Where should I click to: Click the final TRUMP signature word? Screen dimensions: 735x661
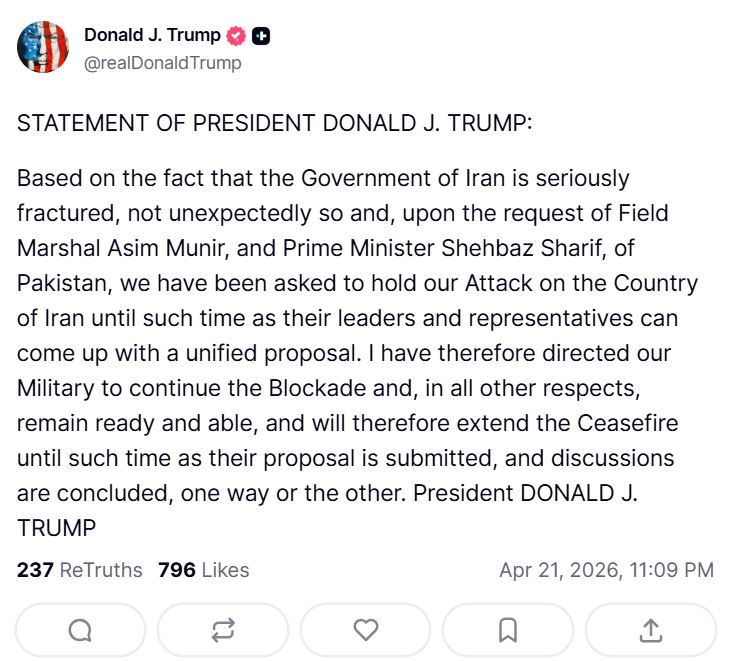coord(56,528)
